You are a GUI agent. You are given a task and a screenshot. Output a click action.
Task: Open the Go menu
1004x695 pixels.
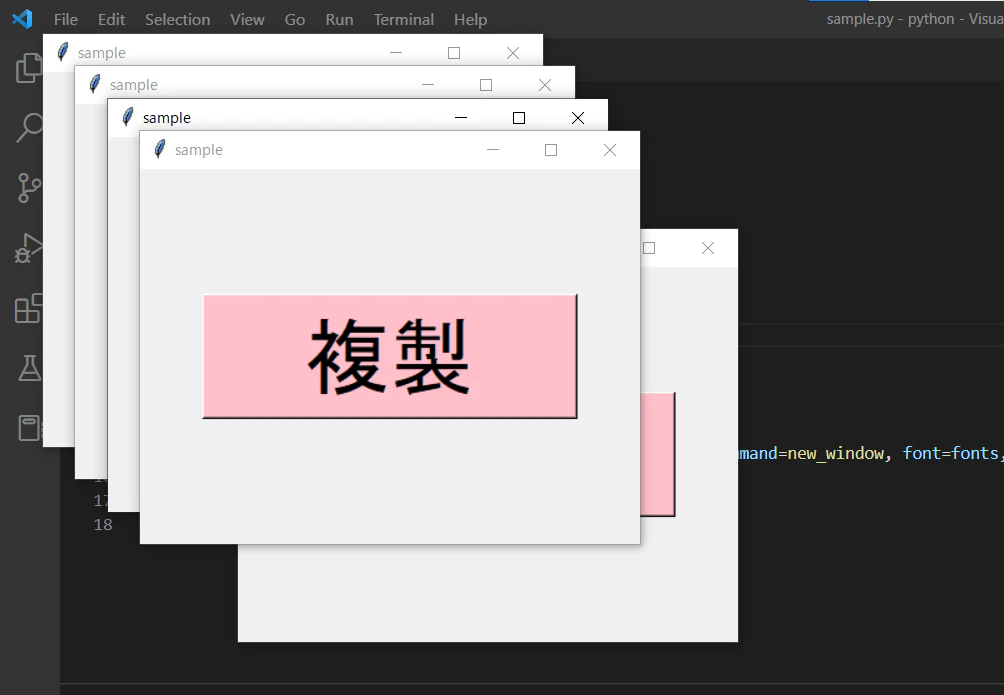click(295, 19)
